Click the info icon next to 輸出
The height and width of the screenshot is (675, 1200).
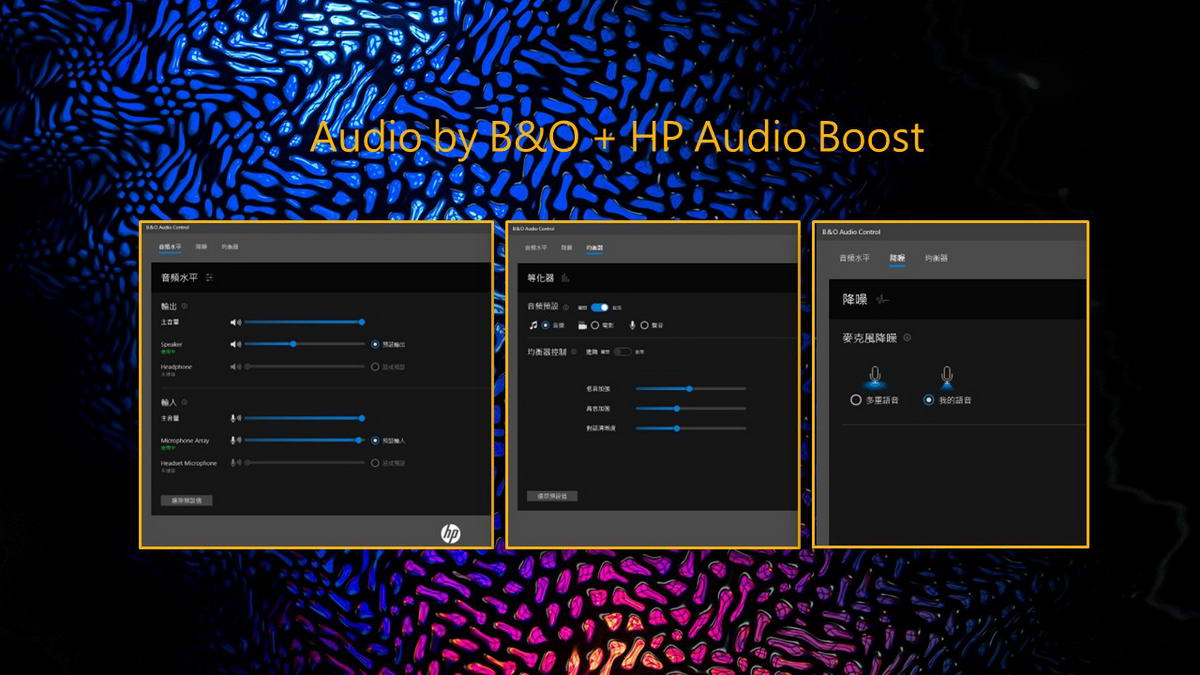[x=184, y=306]
